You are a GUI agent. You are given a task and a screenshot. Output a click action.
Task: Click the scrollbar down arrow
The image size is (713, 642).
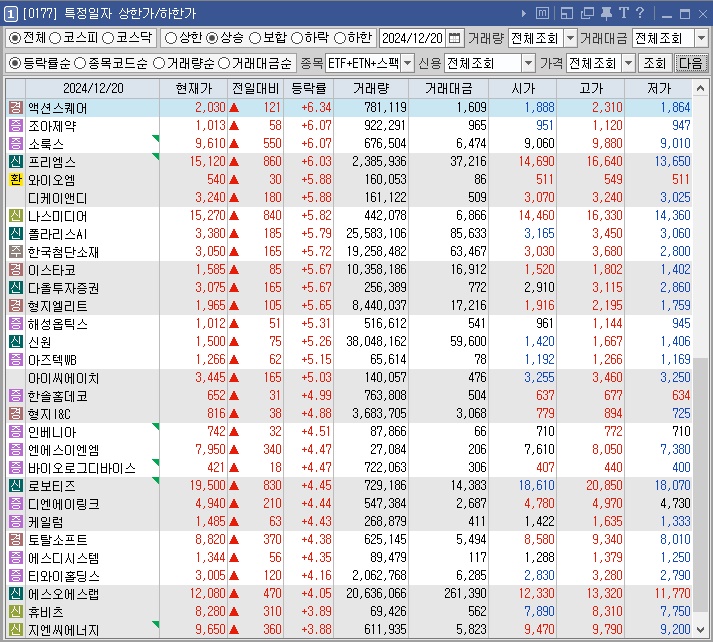[x=700, y=630]
